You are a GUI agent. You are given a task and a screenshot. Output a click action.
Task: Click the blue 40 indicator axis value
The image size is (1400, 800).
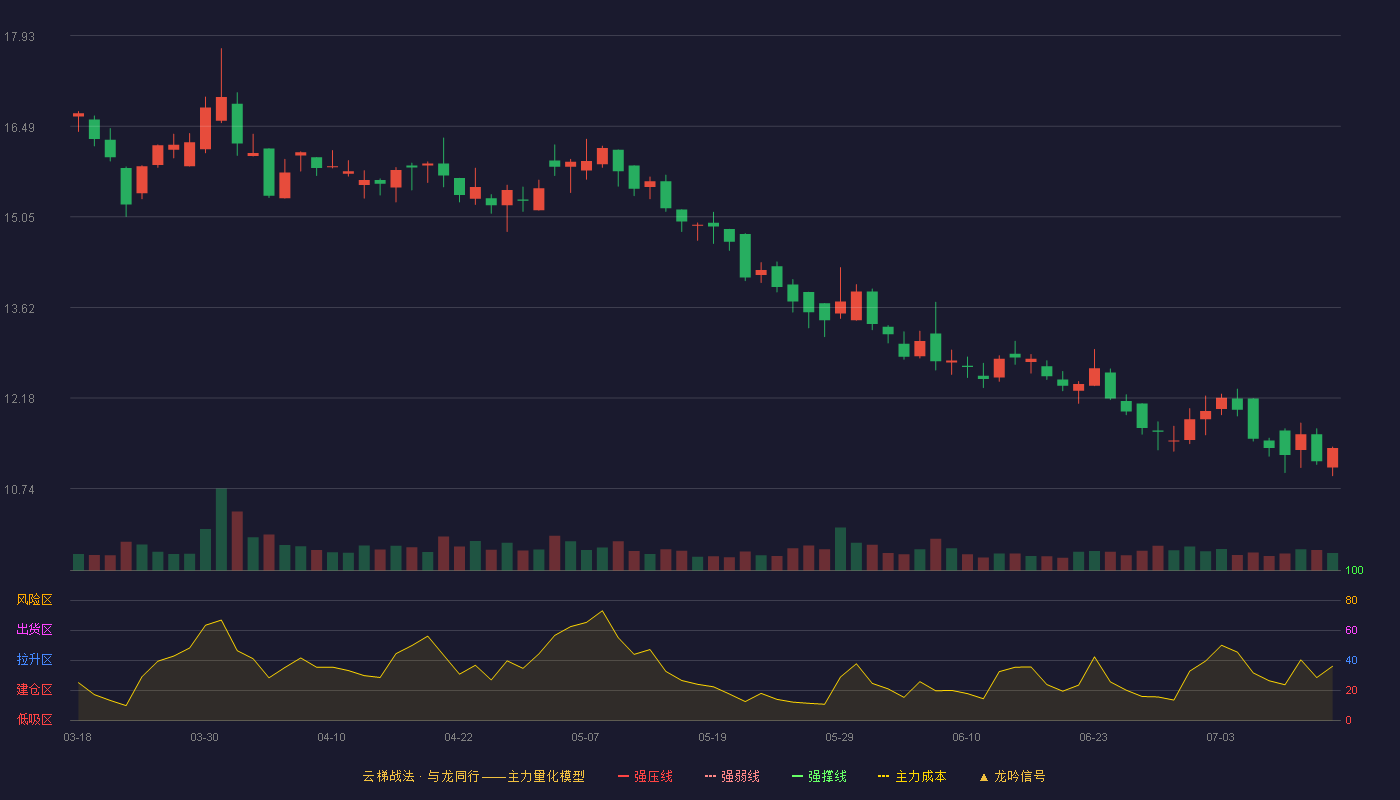(x=1351, y=660)
